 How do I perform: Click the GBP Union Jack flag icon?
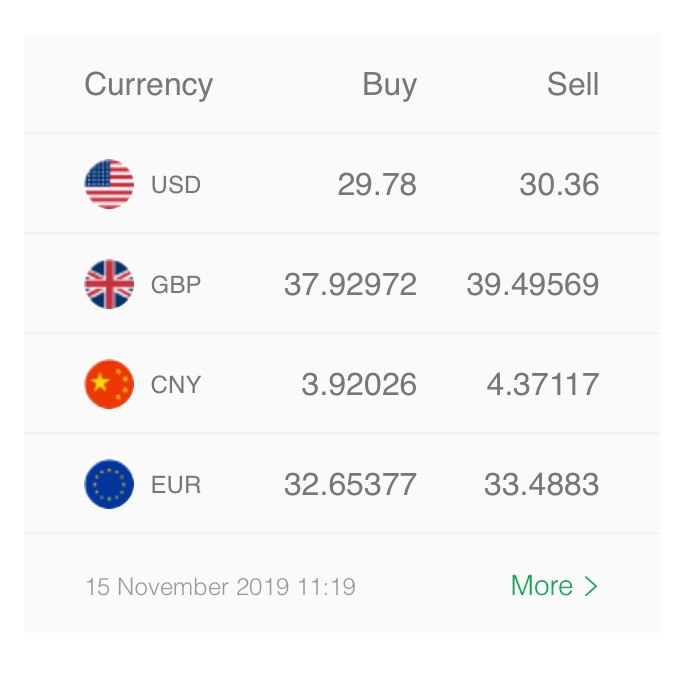tap(109, 284)
